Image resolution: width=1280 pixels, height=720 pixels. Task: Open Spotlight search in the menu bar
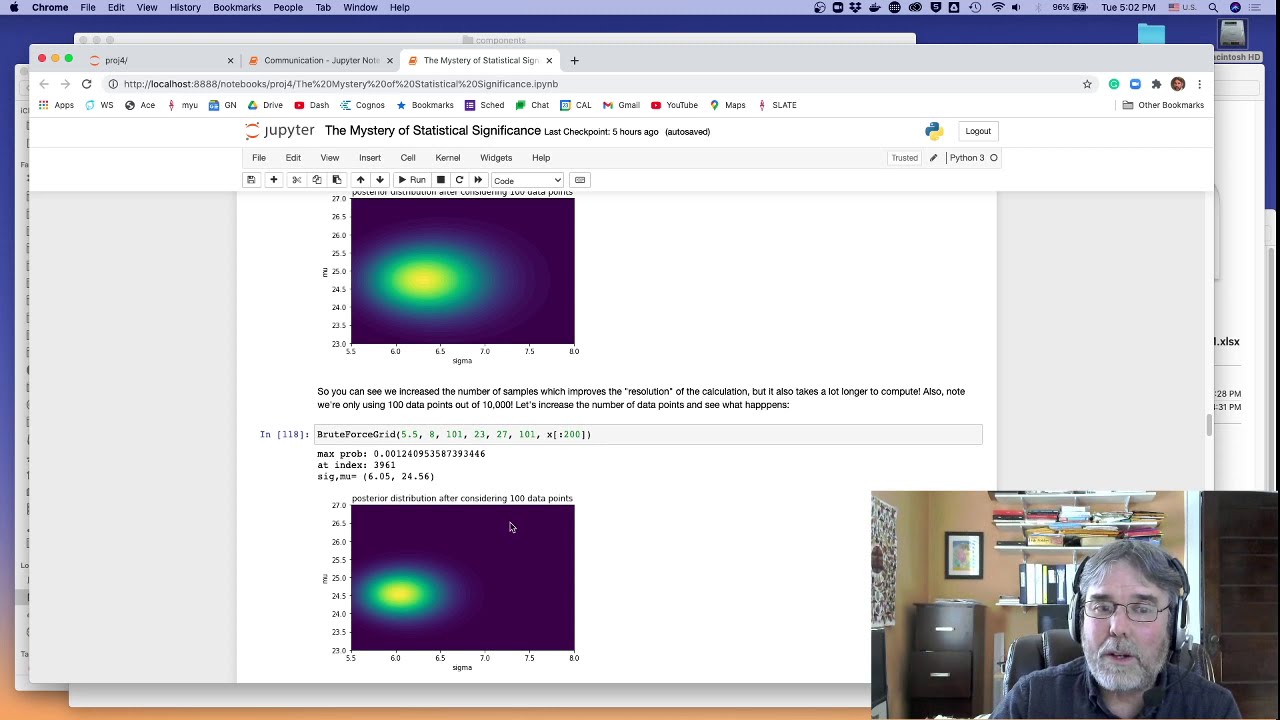click(x=1212, y=7)
